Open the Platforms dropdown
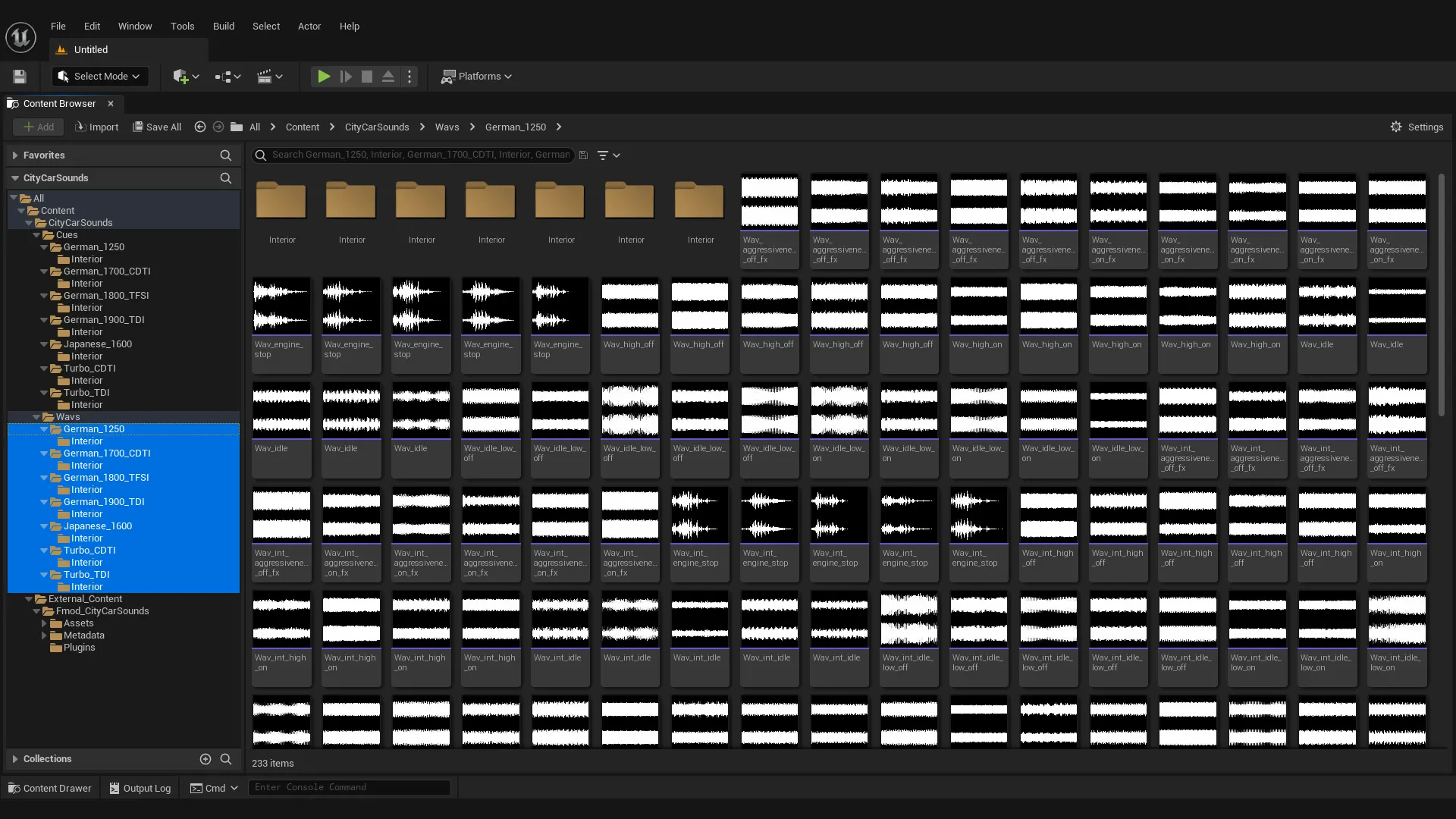1456x819 pixels. point(477,77)
